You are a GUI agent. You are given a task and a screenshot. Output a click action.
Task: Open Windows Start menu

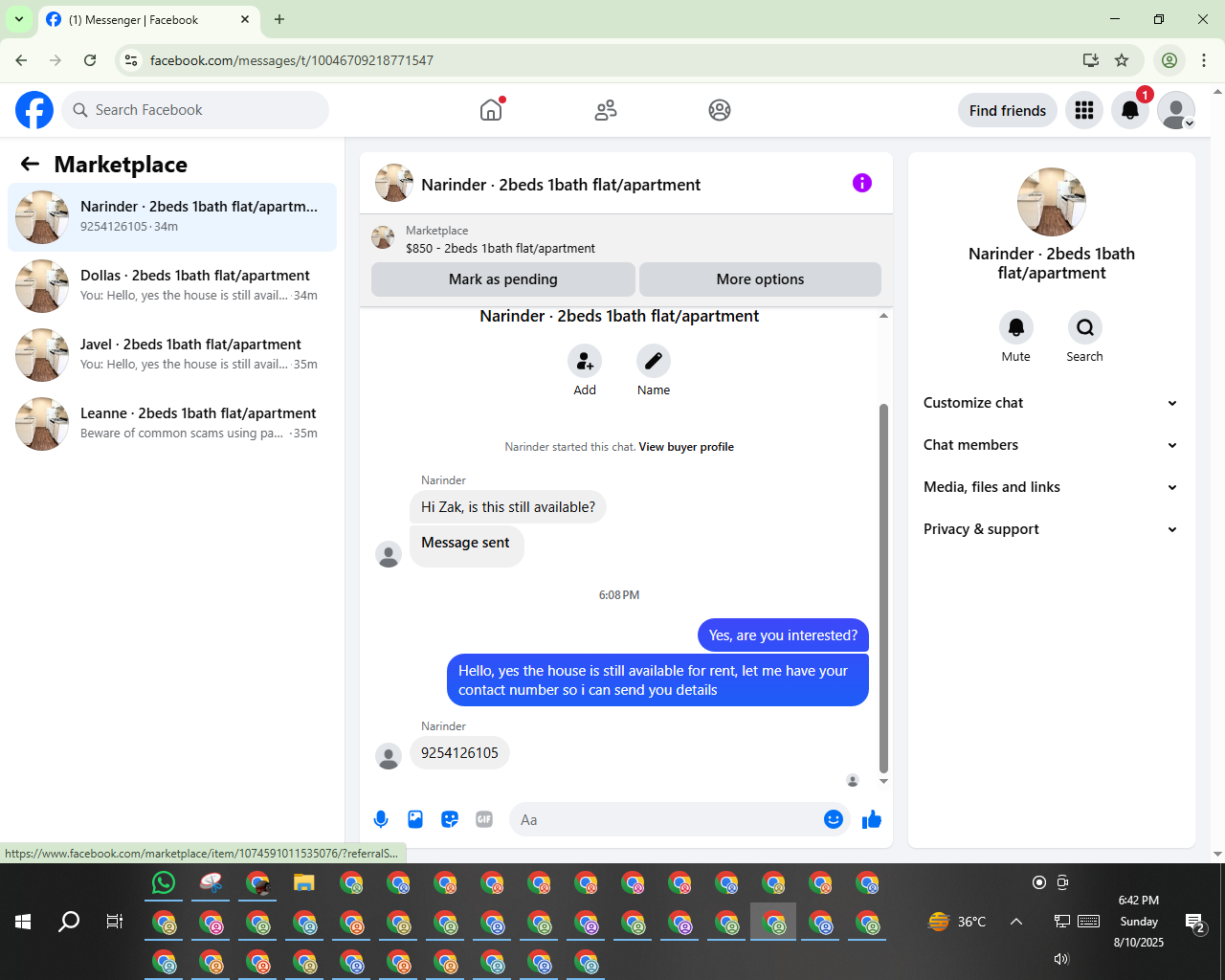click(23, 922)
